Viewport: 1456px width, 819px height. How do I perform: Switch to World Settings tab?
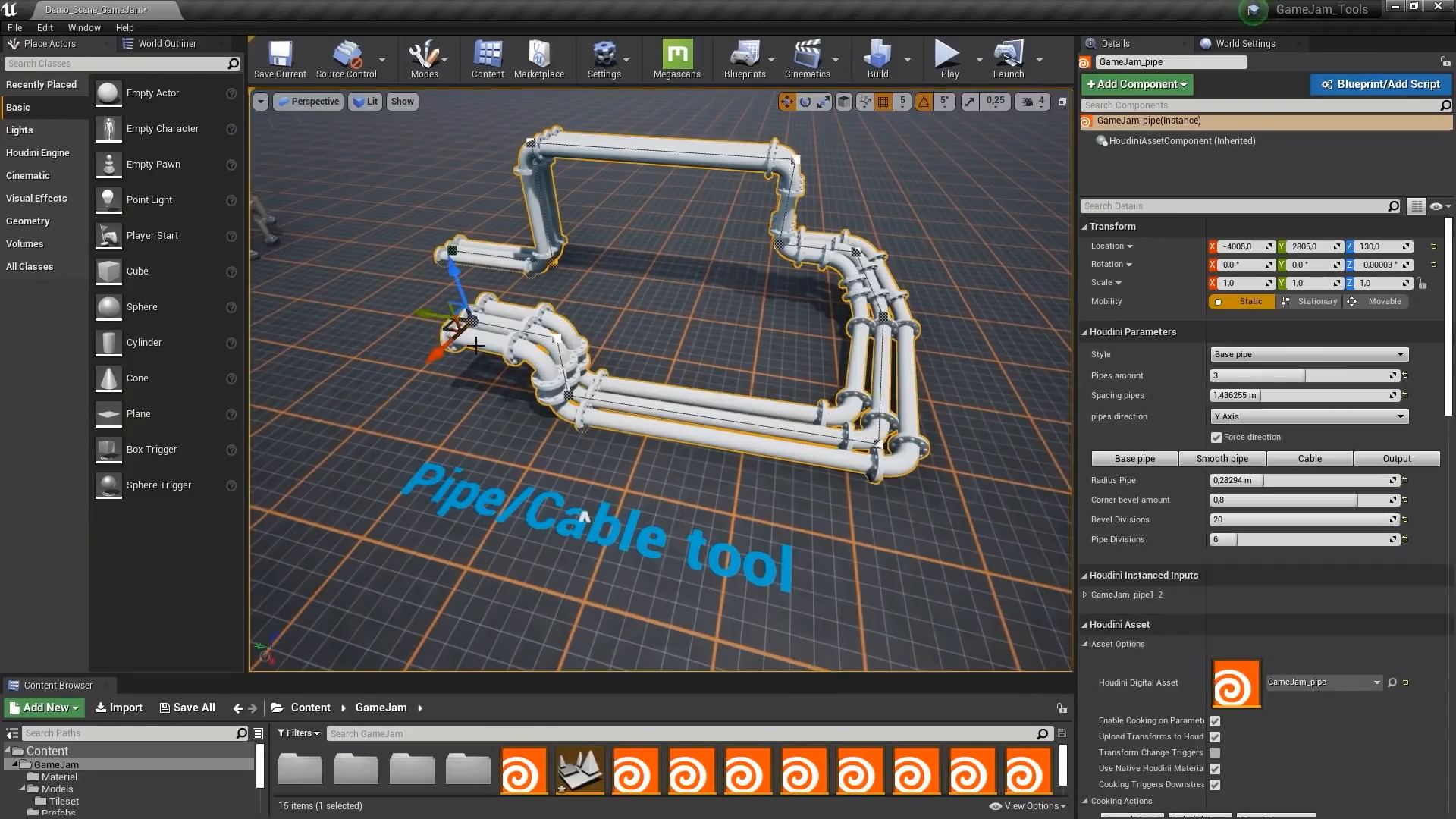coord(1244,43)
